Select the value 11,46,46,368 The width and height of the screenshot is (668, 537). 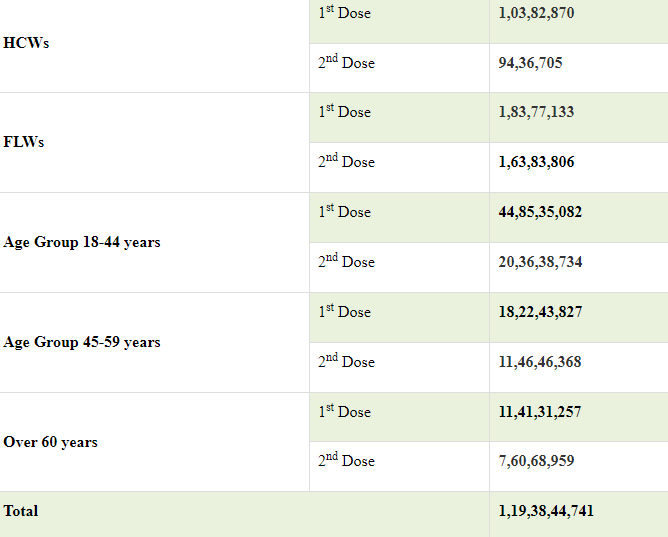[540, 362]
